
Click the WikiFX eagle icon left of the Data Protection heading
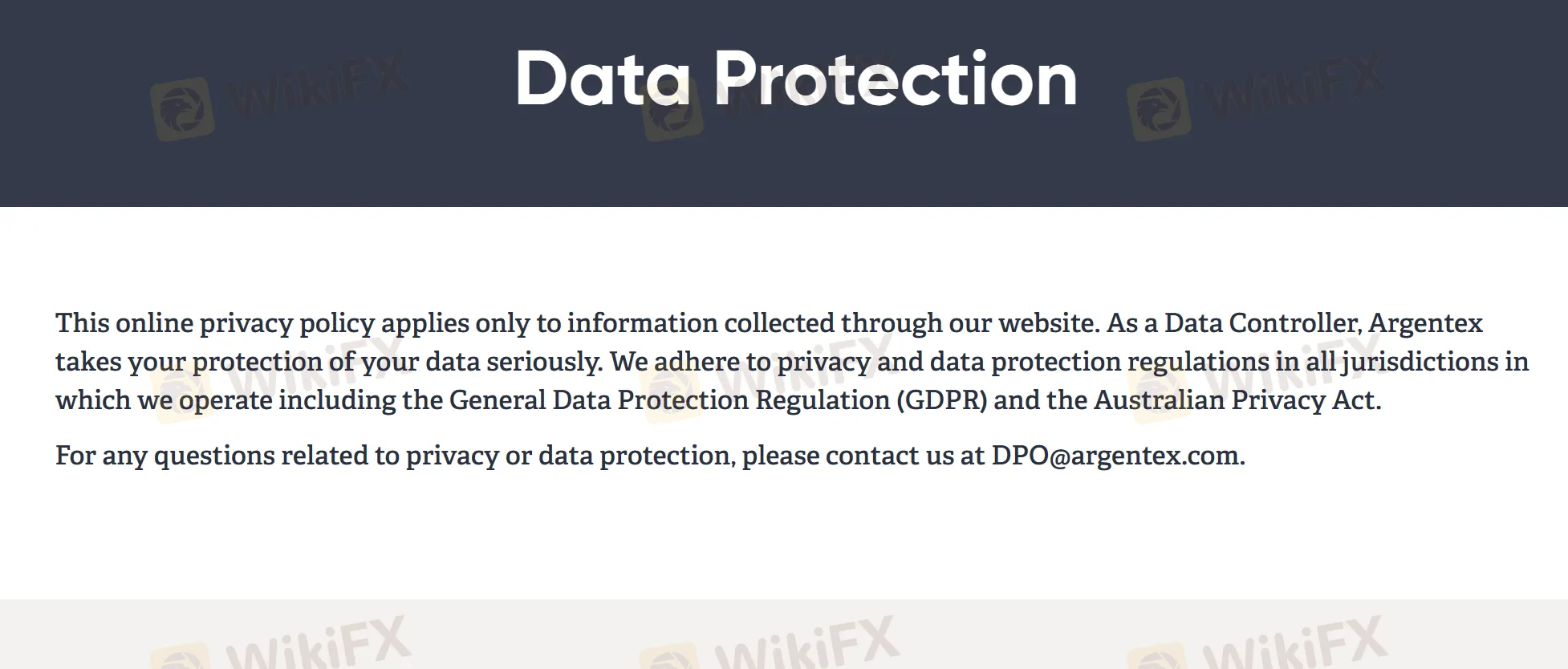coord(182,109)
